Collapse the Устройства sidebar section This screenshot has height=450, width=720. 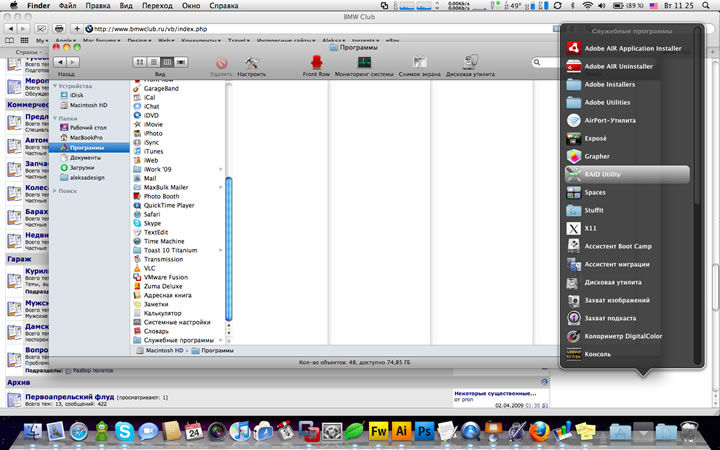point(55,86)
